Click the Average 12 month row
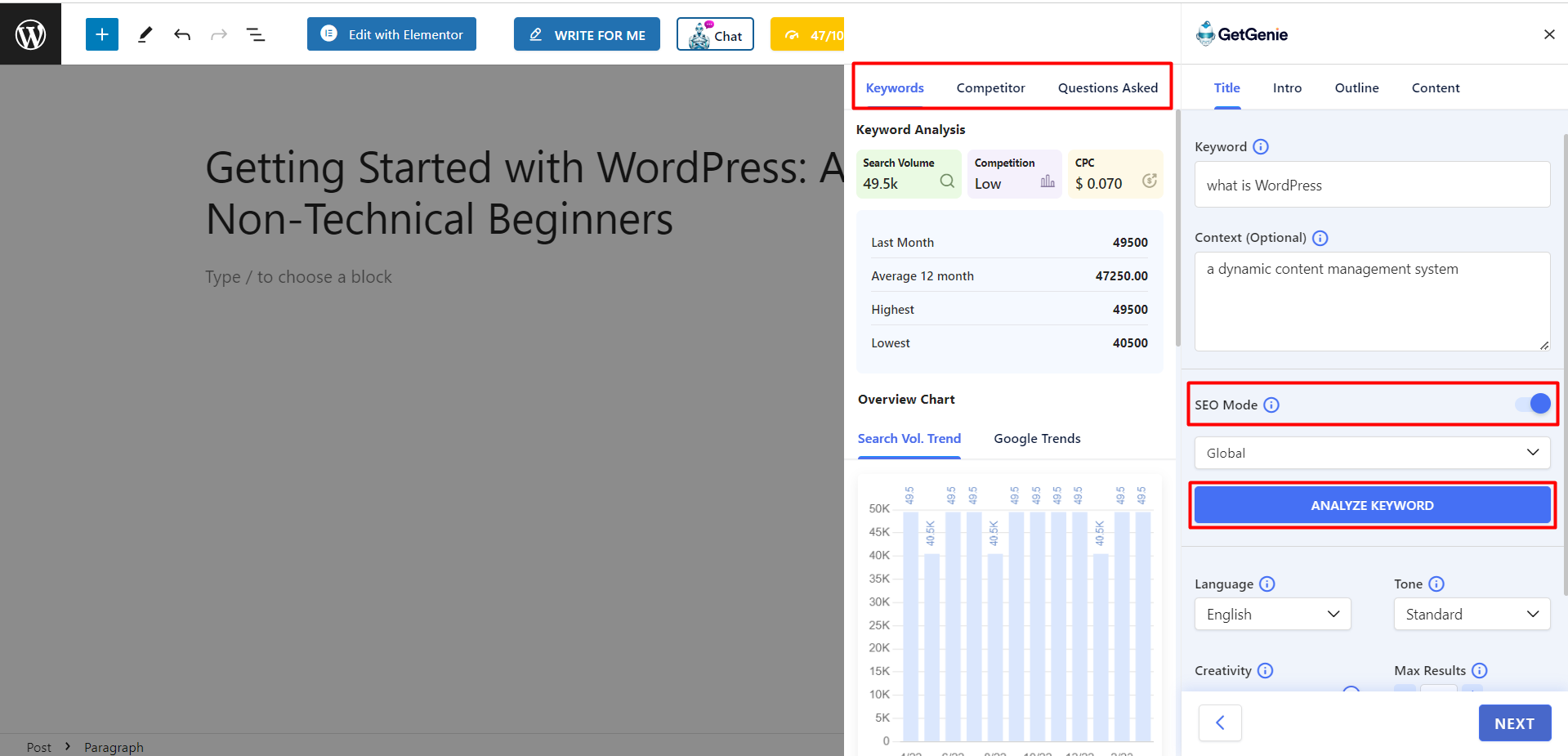 click(x=1009, y=276)
